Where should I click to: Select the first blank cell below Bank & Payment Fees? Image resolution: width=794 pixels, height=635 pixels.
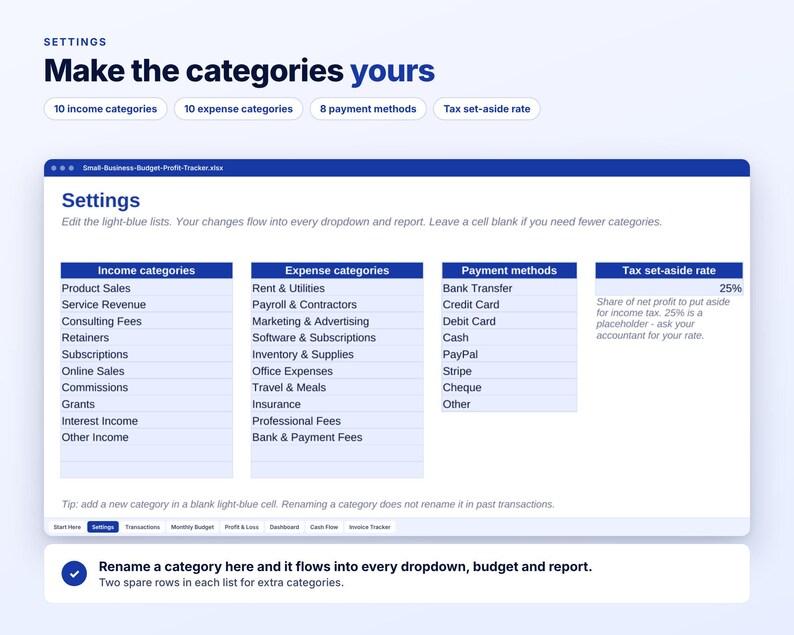pos(337,454)
